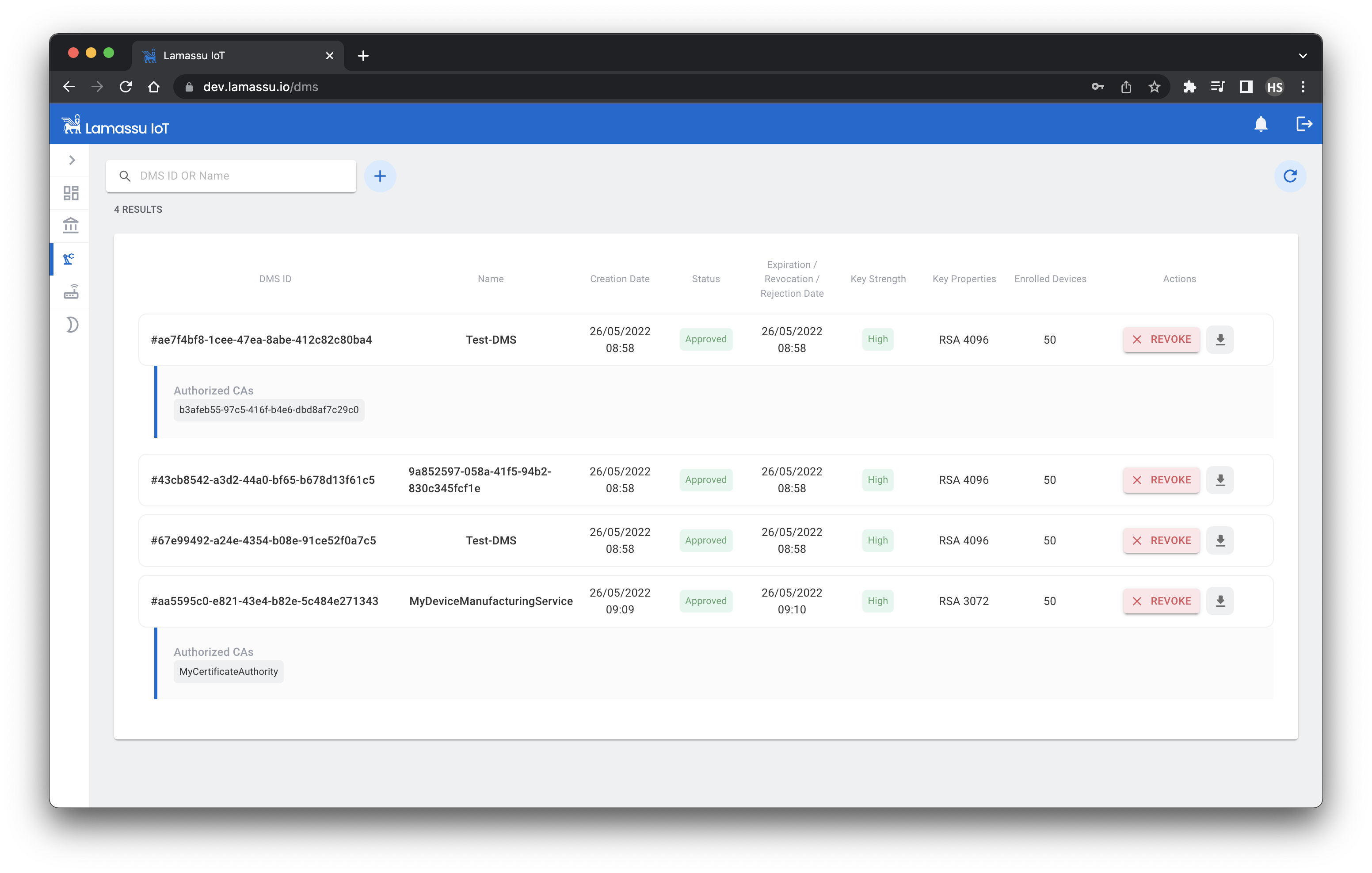Viewport: 1372px width, 873px height.
Task: Click Approved status of MyDeviceManufacturingService row
Action: click(x=706, y=601)
